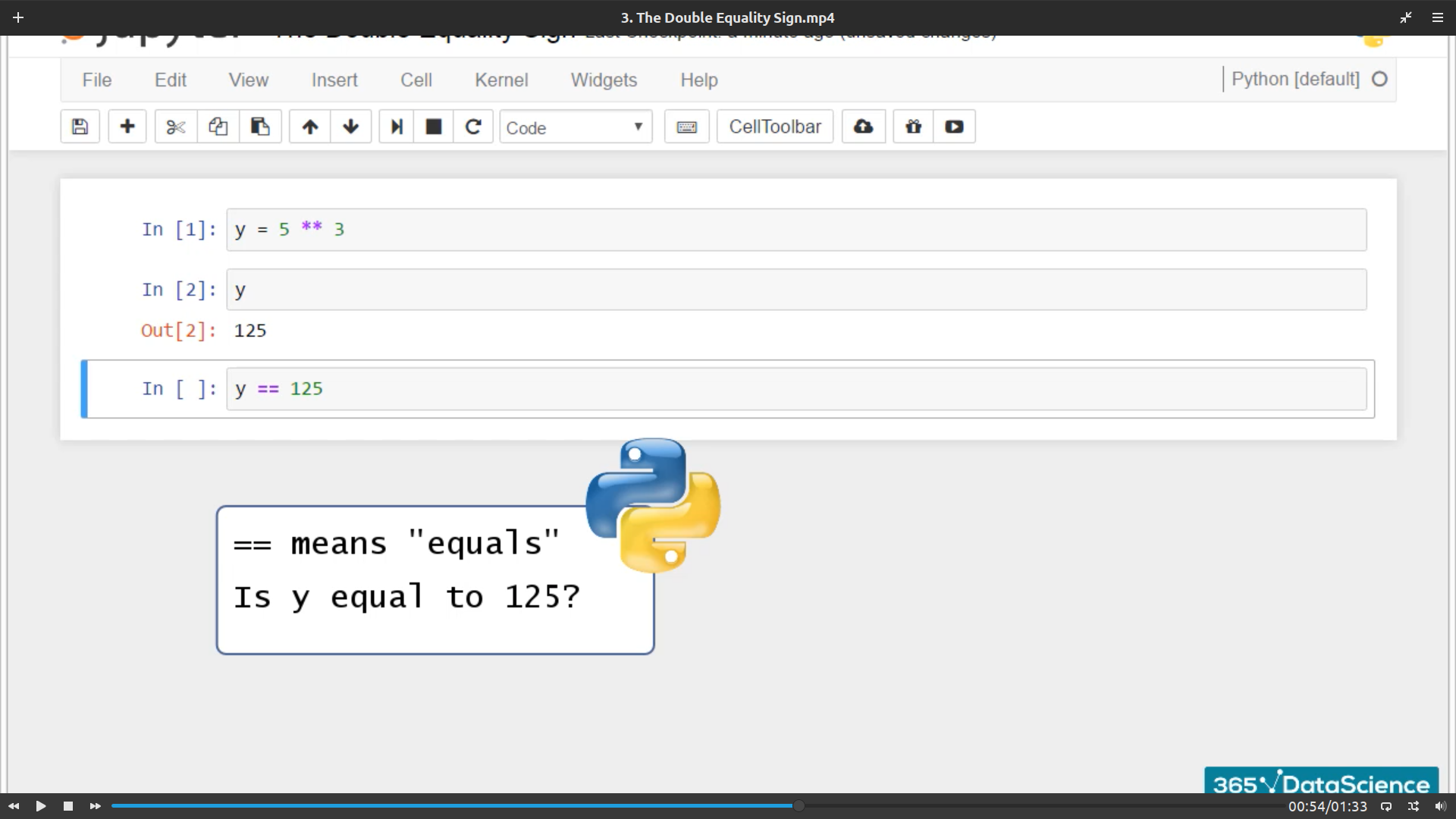Click the y == 125 input cell
Image resolution: width=1456 pixels, height=819 pixels.
[x=796, y=389]
